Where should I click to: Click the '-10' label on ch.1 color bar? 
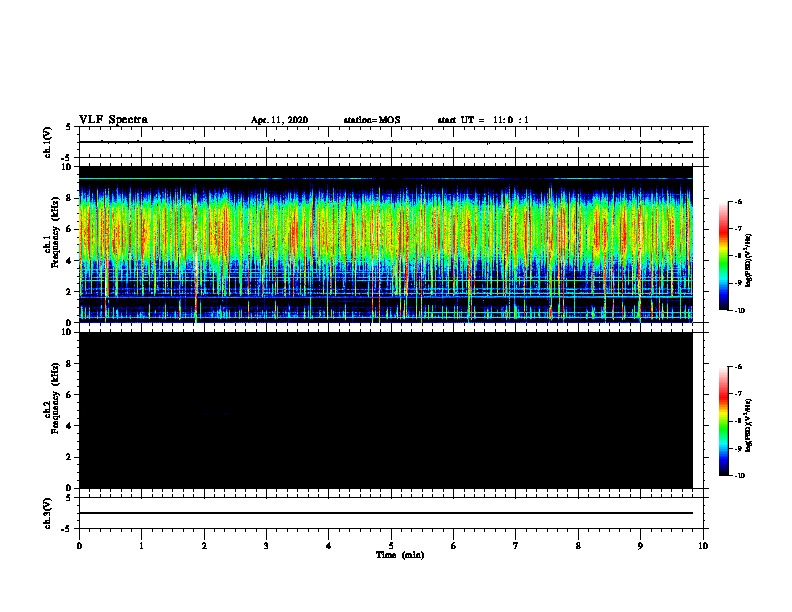pos(739,311)
